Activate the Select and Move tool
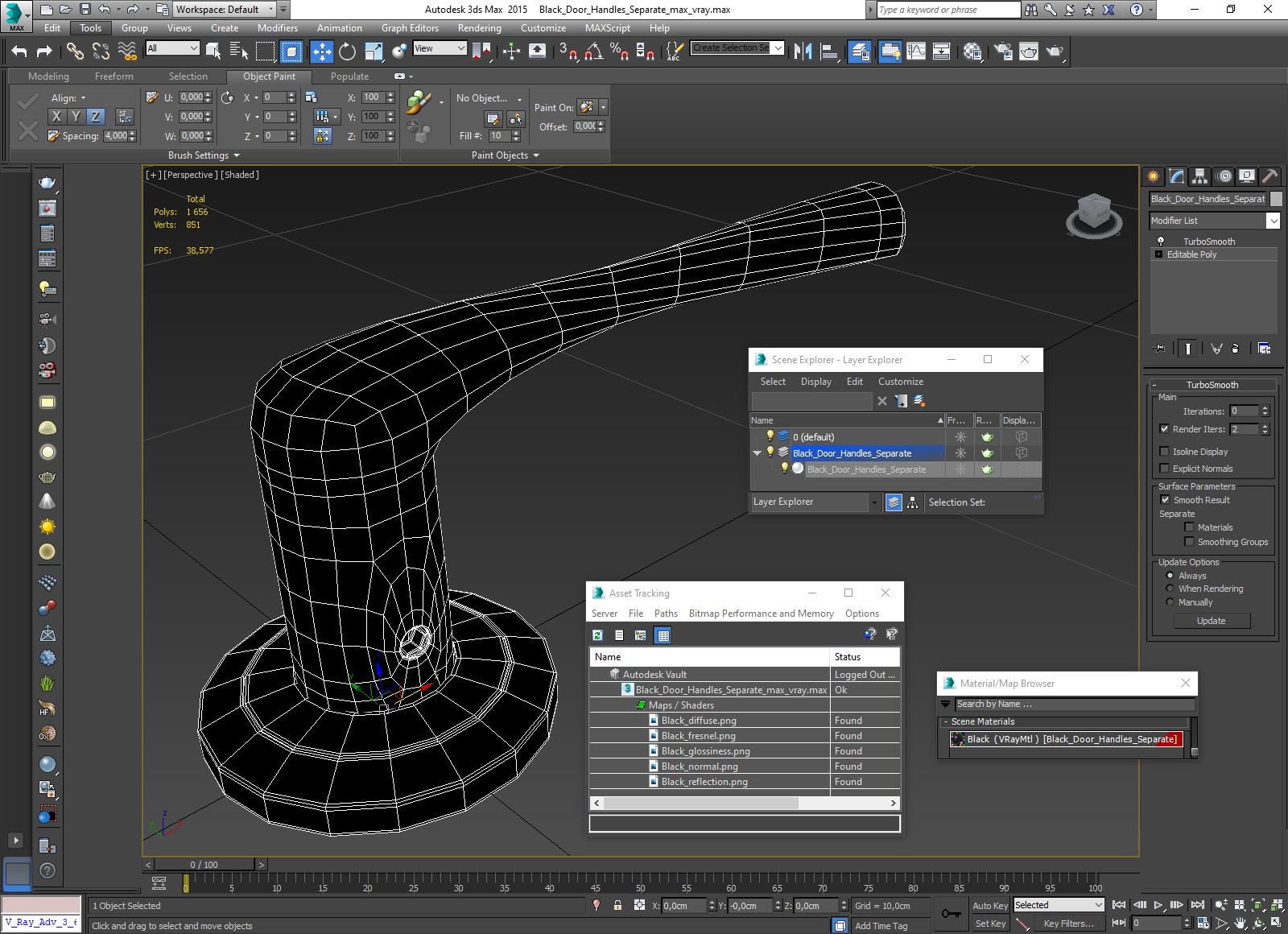Image resolution: width=1288 pixels, height=934 pixels. (321, 52)
